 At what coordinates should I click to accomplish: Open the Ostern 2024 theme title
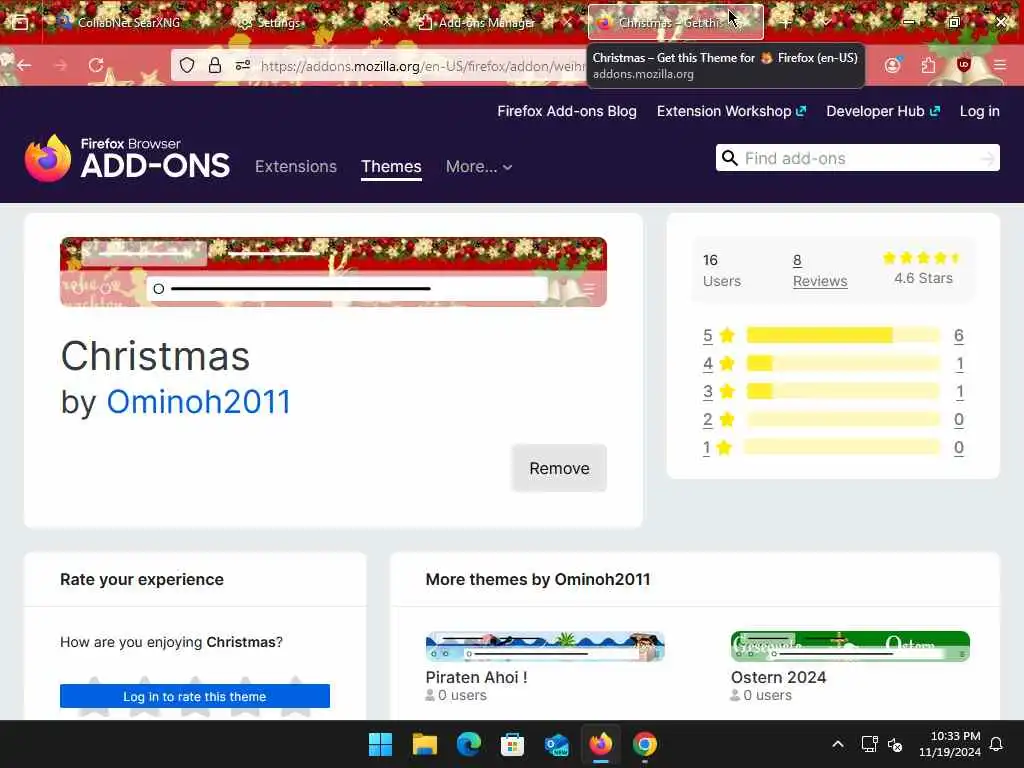(778, 677)
